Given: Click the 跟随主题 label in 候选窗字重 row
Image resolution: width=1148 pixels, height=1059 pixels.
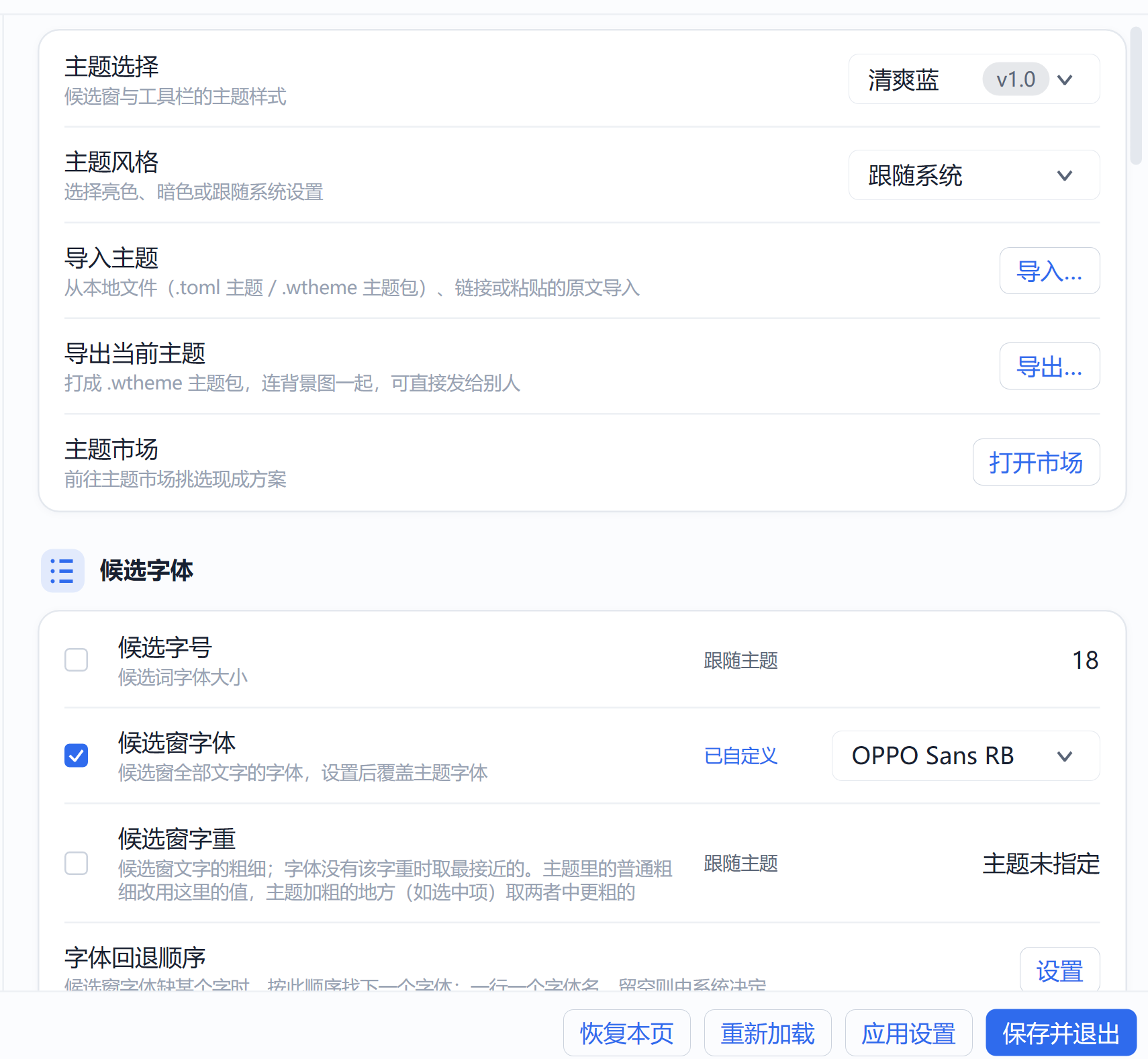Looking at the screenshot, I should pyautogui.click(x=741, y=864).
